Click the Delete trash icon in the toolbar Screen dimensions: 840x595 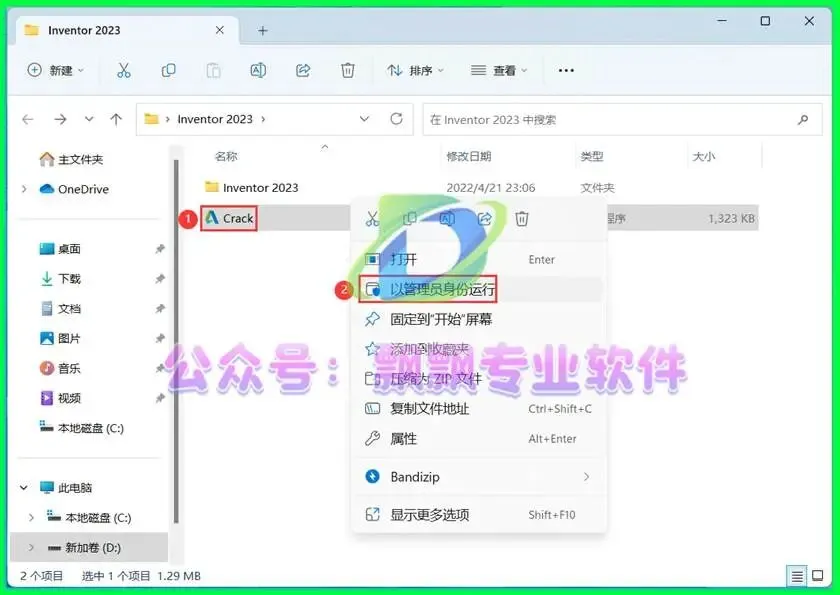pyautogui.click(x=348, y=70)
